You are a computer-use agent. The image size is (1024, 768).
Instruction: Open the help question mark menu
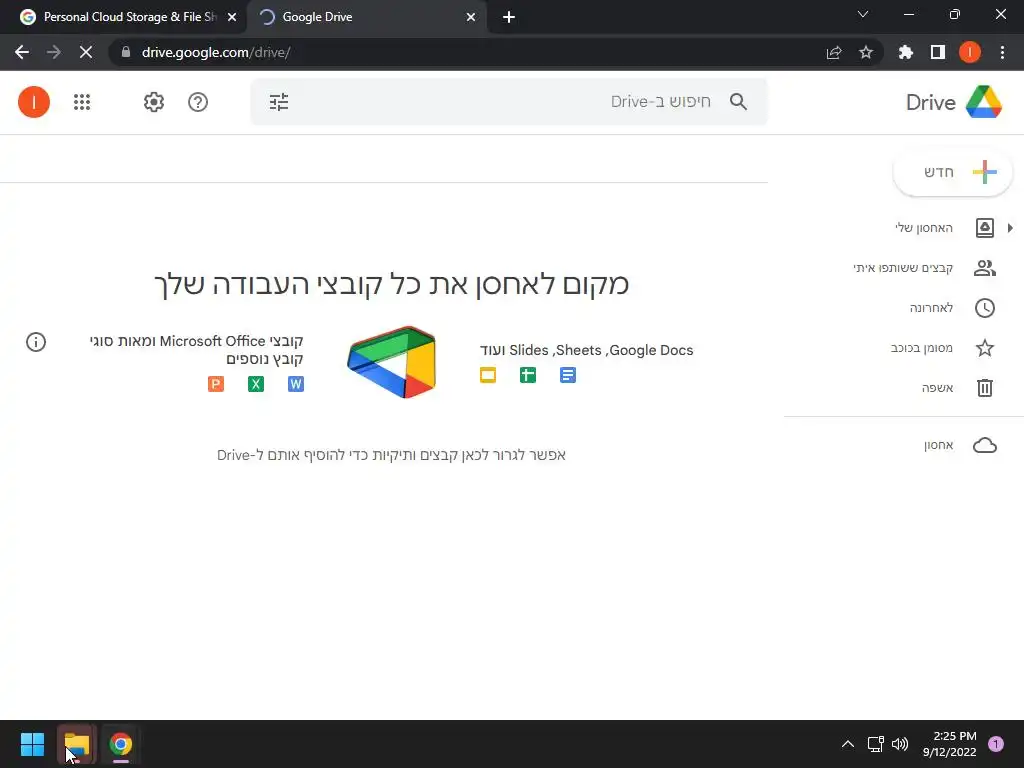click(198, 102)
